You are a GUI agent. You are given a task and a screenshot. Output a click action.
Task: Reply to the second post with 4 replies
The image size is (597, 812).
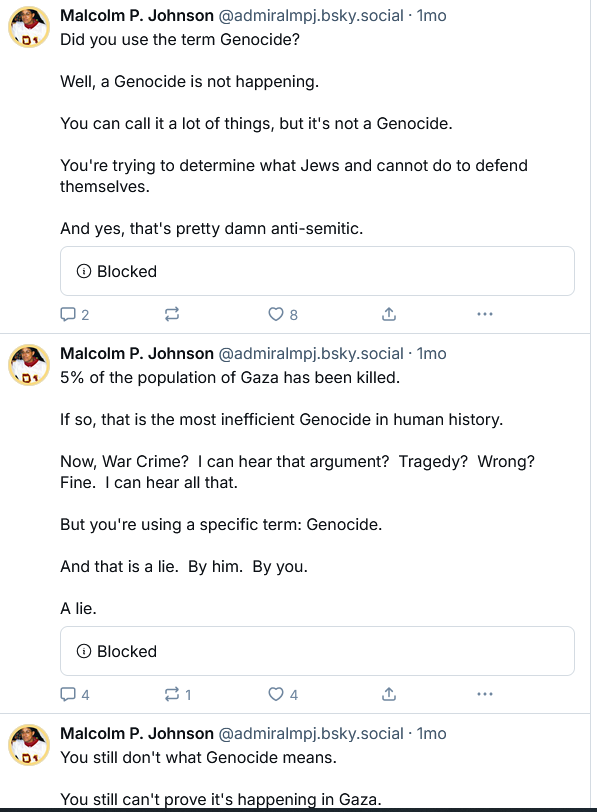pyautogui.click(x=75, y=694)
